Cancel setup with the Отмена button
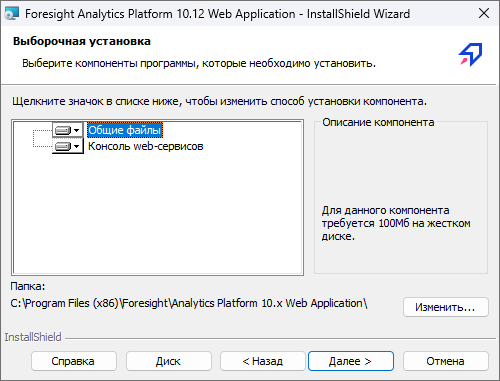 coord(446,361)
